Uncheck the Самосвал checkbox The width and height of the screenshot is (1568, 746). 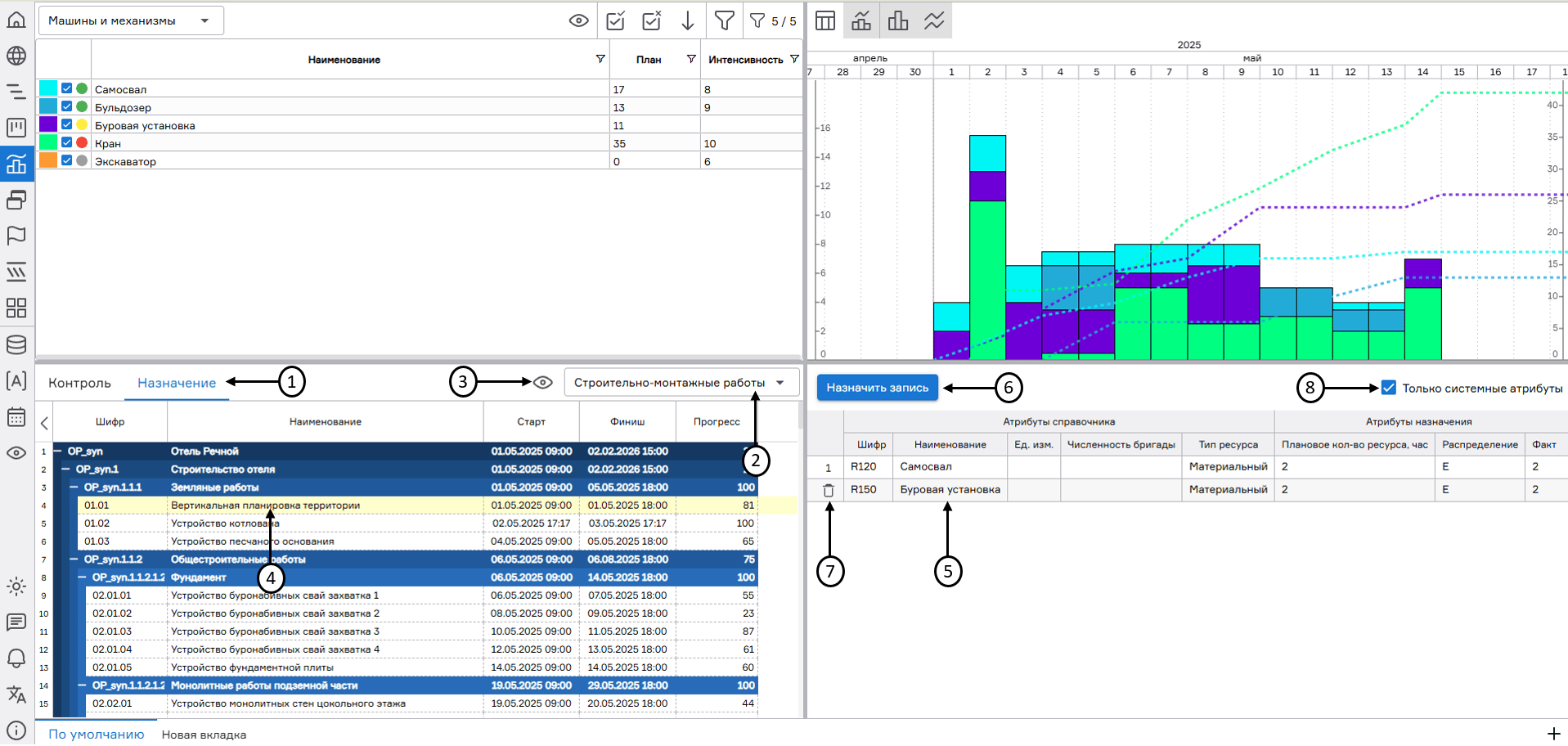(67, 88)
